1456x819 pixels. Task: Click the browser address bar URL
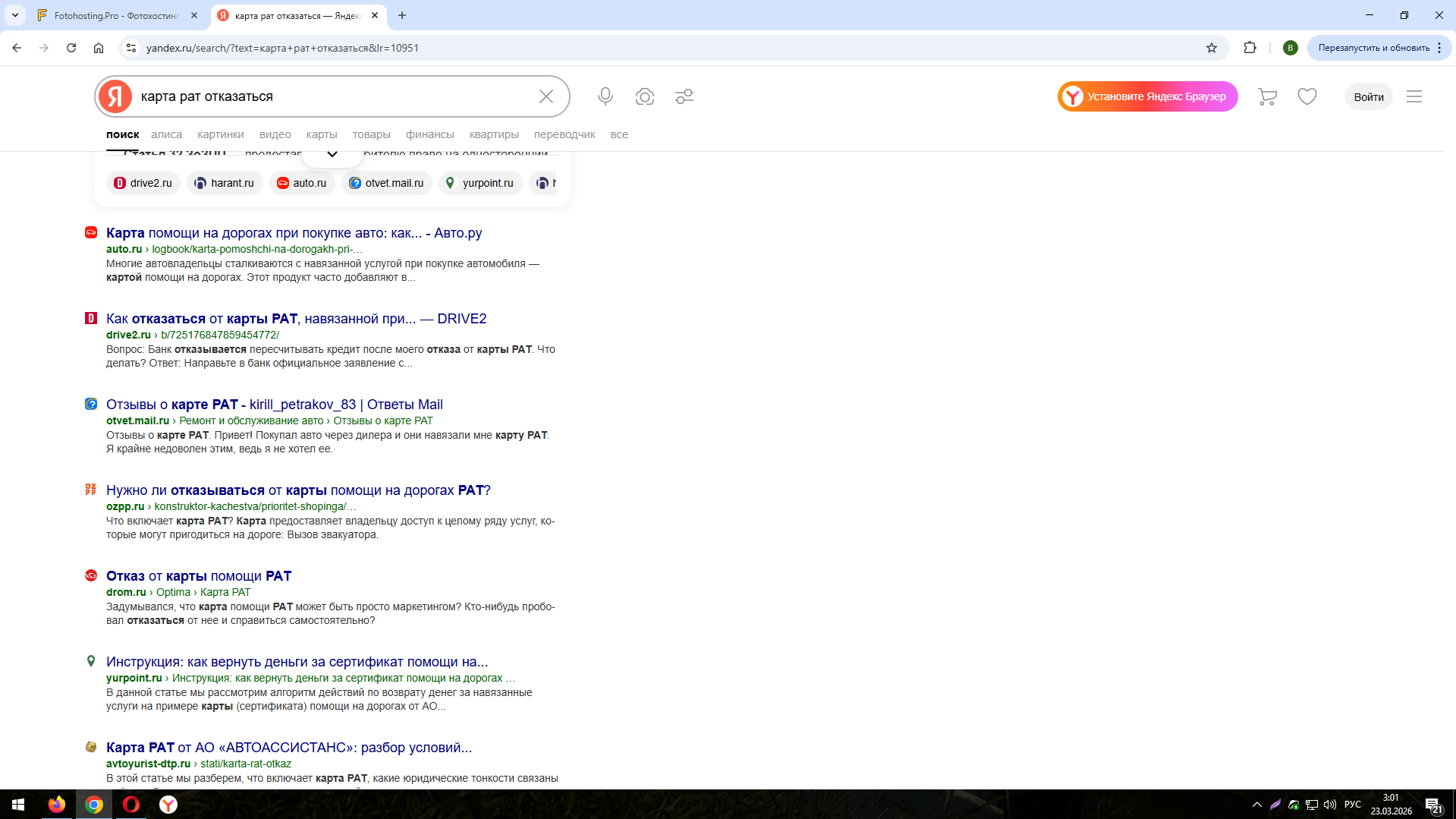[x=282, y=48]
